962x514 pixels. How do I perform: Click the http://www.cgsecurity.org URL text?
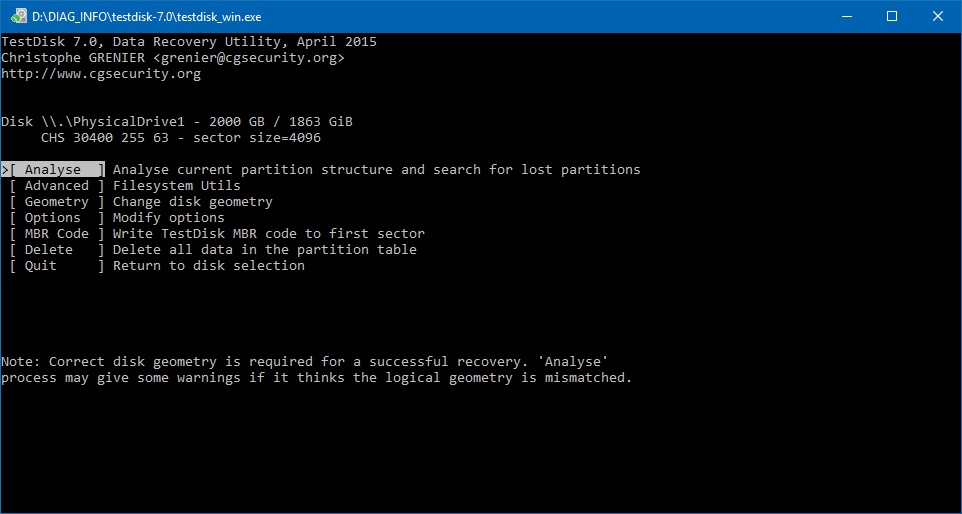coord(101,74)
